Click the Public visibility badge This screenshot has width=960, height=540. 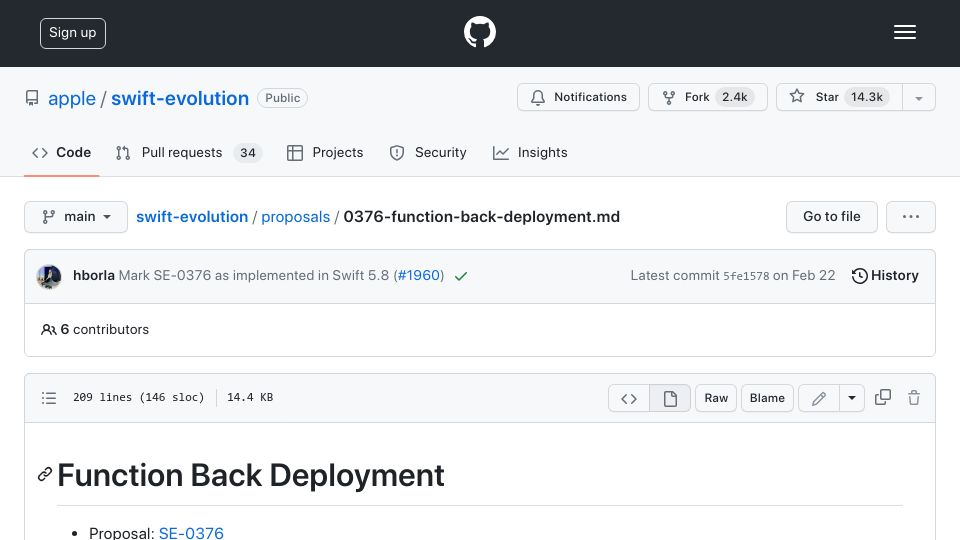[282, 98]
